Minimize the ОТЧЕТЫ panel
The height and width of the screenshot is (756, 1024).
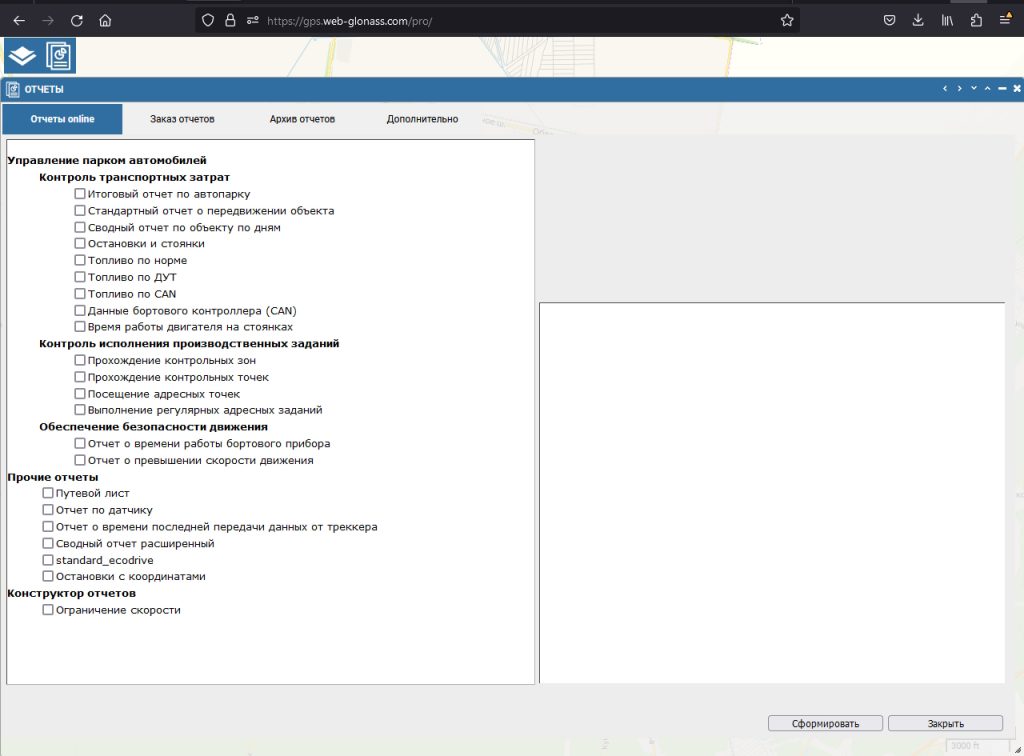coord(1002,89)
